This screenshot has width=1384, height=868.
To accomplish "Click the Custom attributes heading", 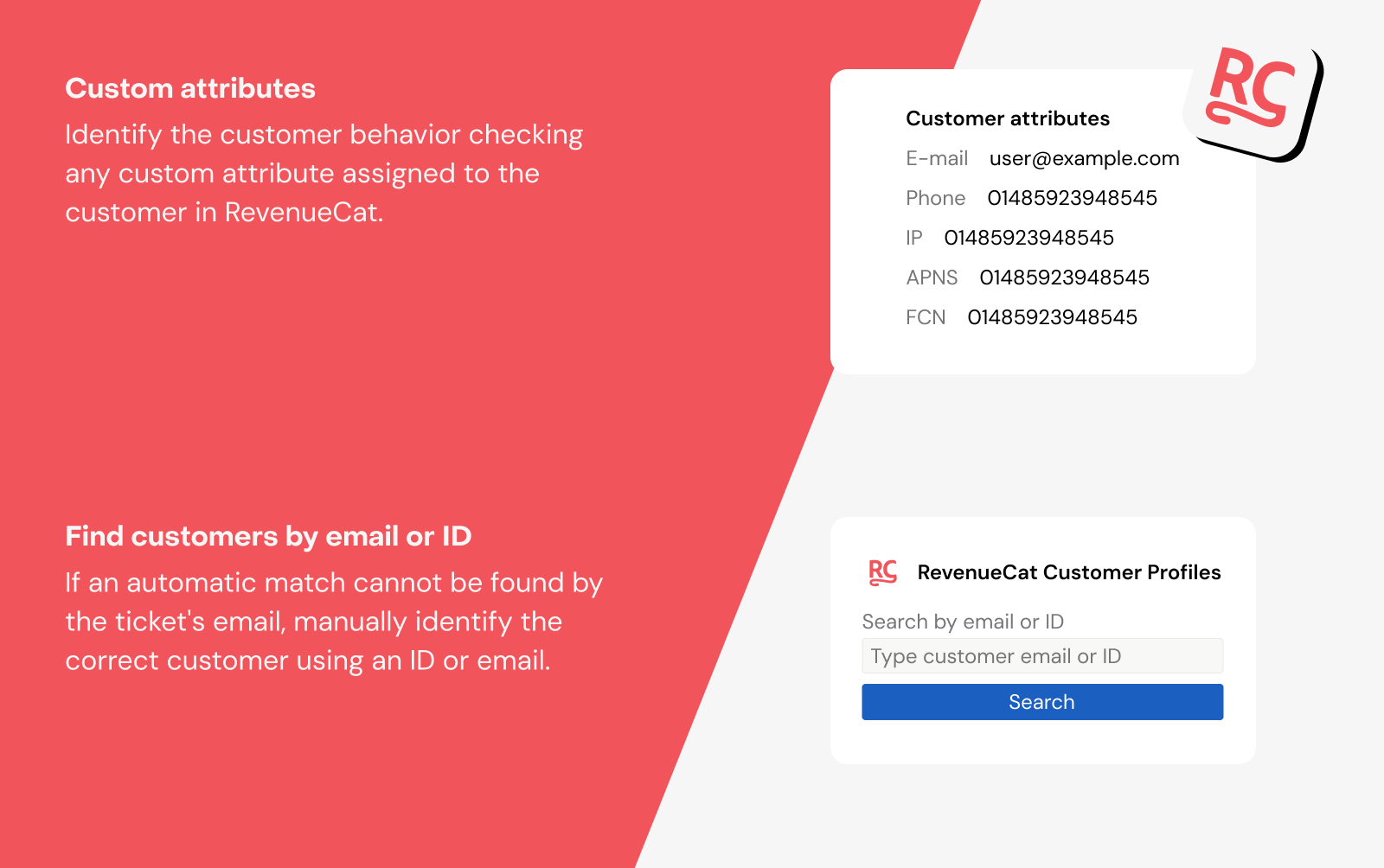I will coord(190,88).
